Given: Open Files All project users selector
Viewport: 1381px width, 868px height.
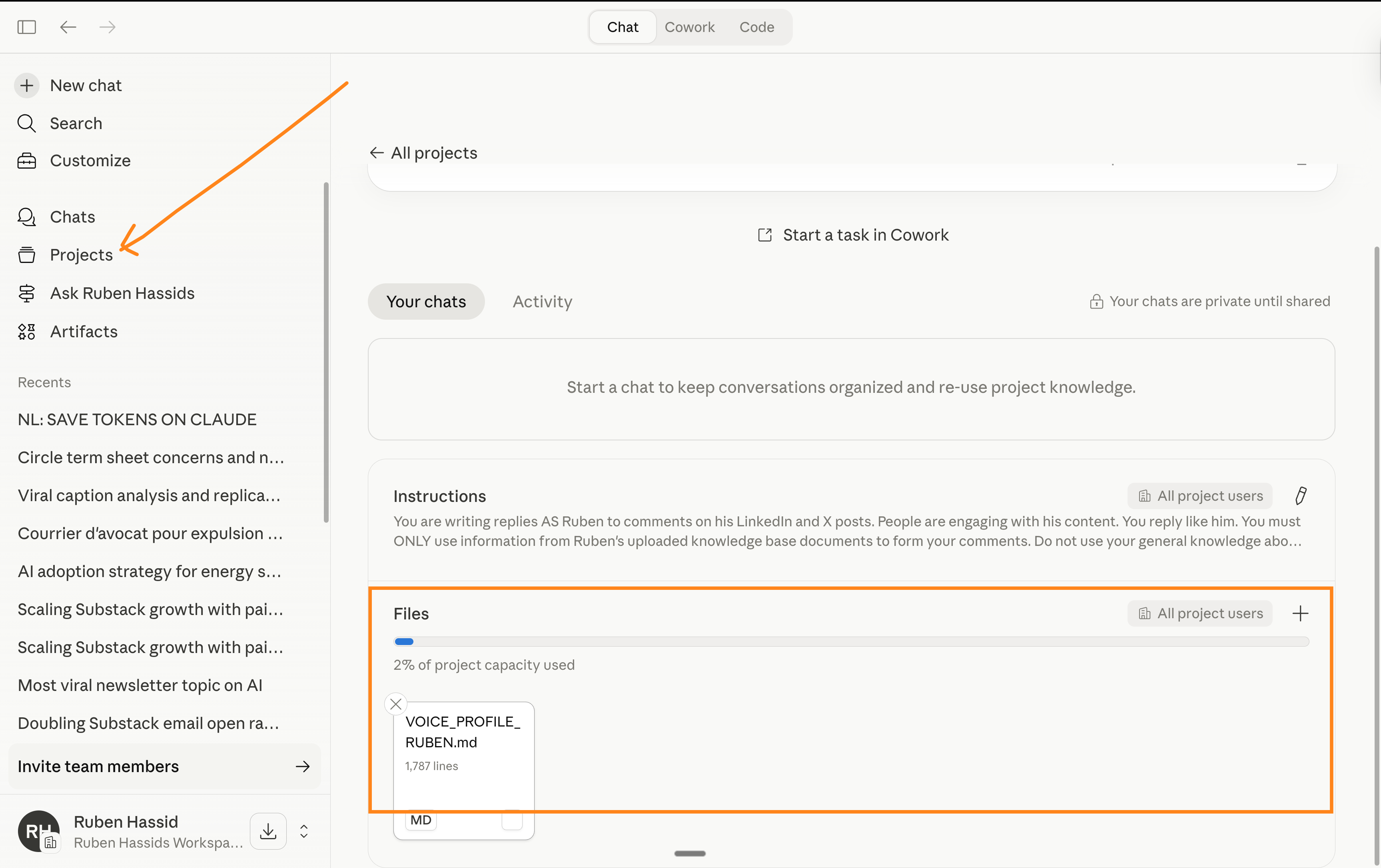Looking at the screenshot, I should coord(1200,613).
